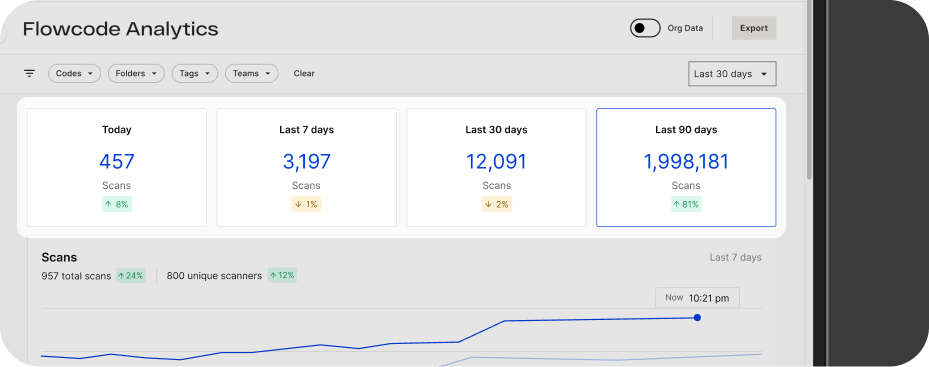Click the 12% unique scanners badge
Screen dimensions: 929x367
click(282, 276)
